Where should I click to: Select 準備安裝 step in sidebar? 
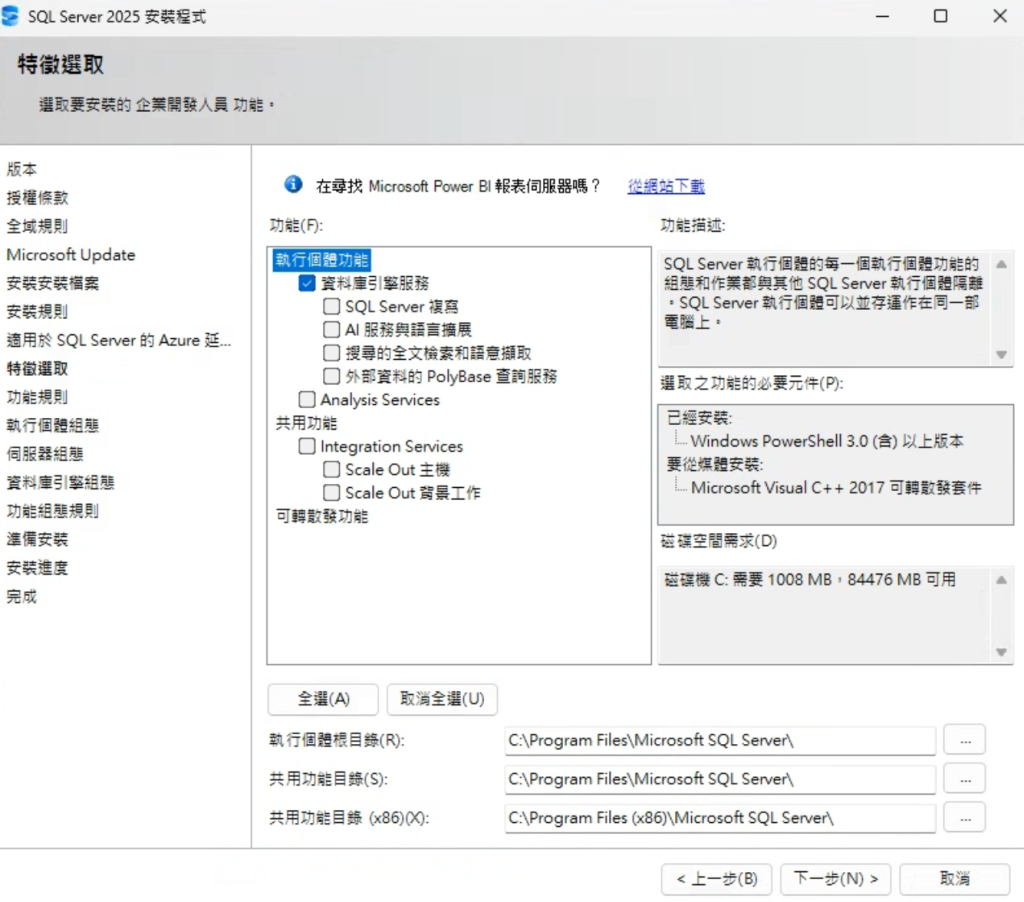[37, 540]
